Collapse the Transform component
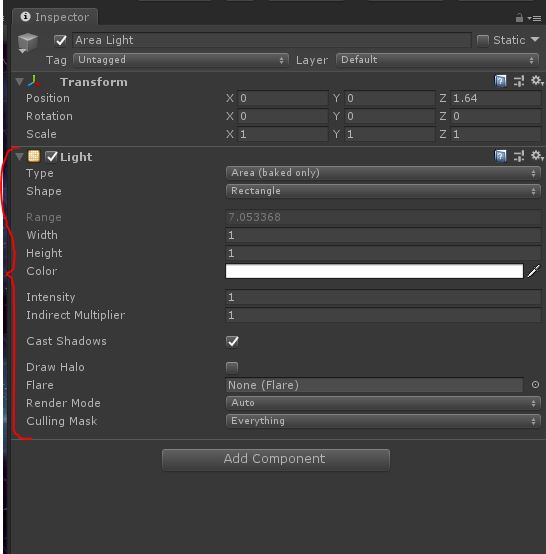Viewport: 546px width, 554px height. coord(19,82)
